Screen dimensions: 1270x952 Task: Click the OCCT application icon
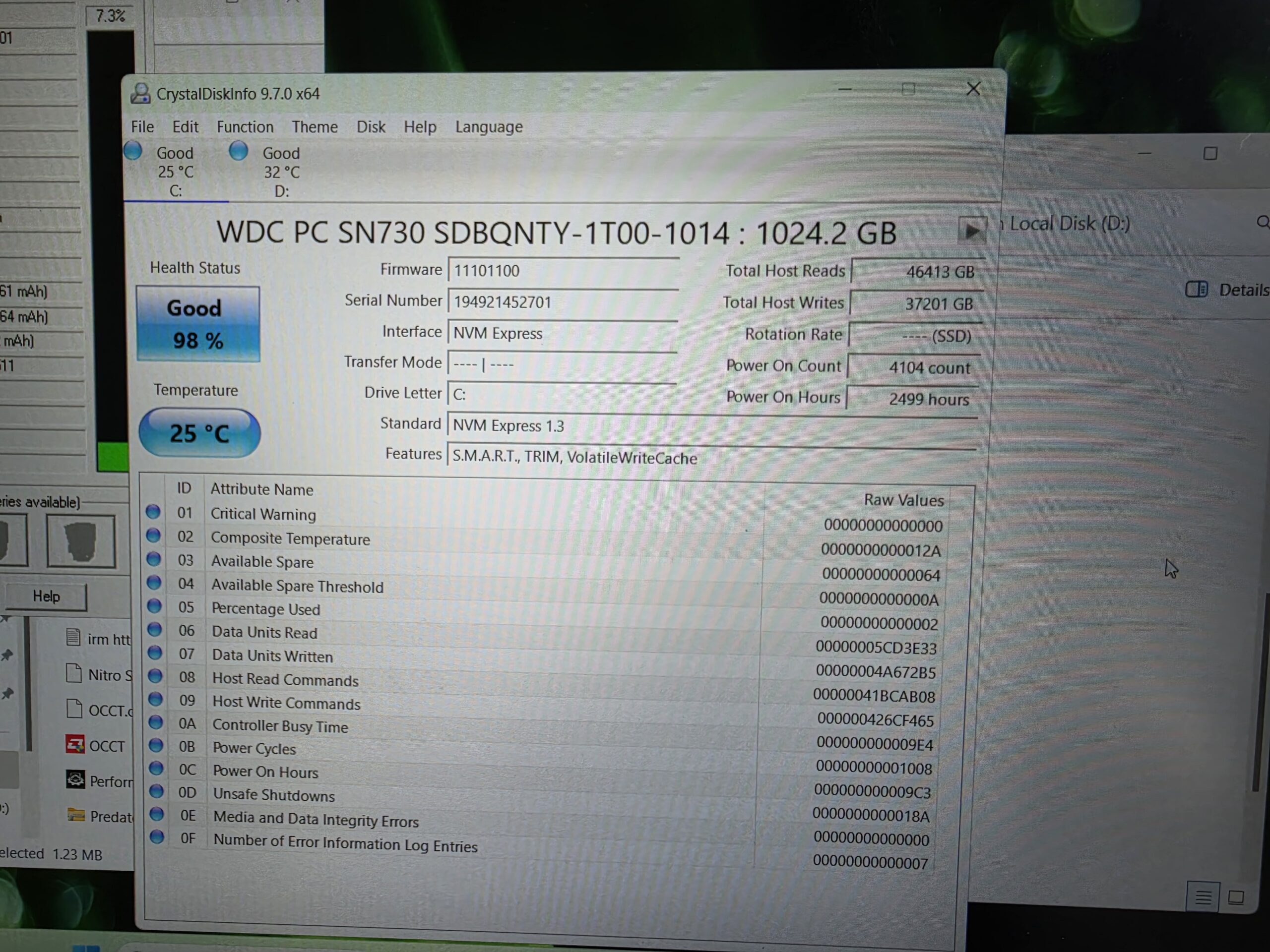tap(75, 745)
